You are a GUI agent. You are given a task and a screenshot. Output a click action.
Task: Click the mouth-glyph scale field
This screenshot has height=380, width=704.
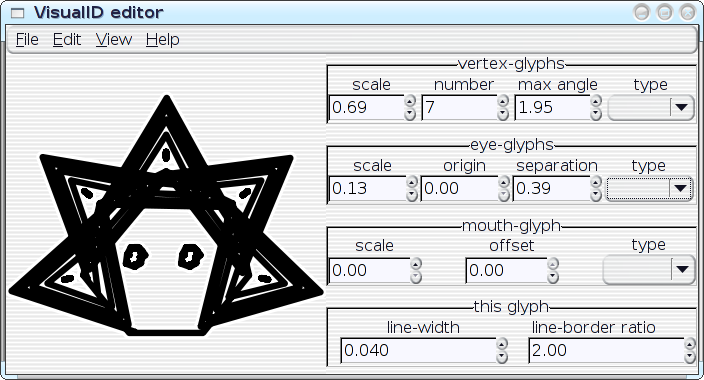[x=370, y=270]
